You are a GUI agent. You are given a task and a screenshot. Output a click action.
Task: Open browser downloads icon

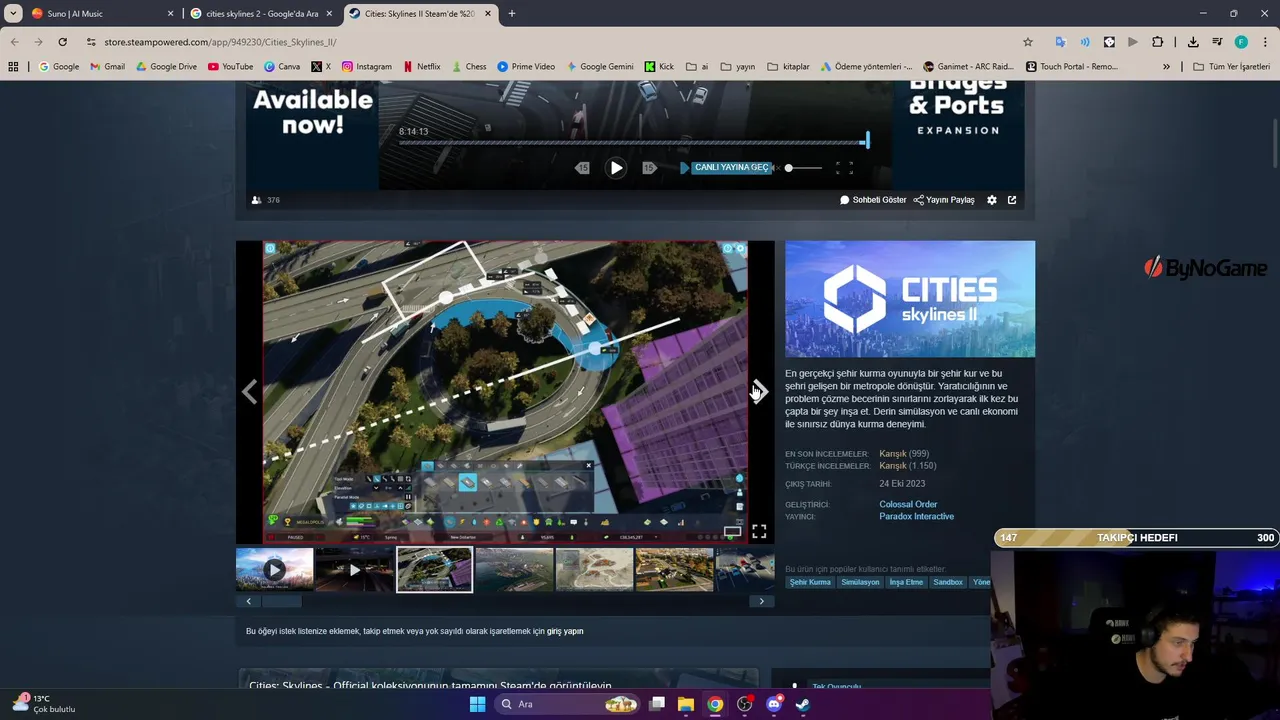[x=1193, y=42]
